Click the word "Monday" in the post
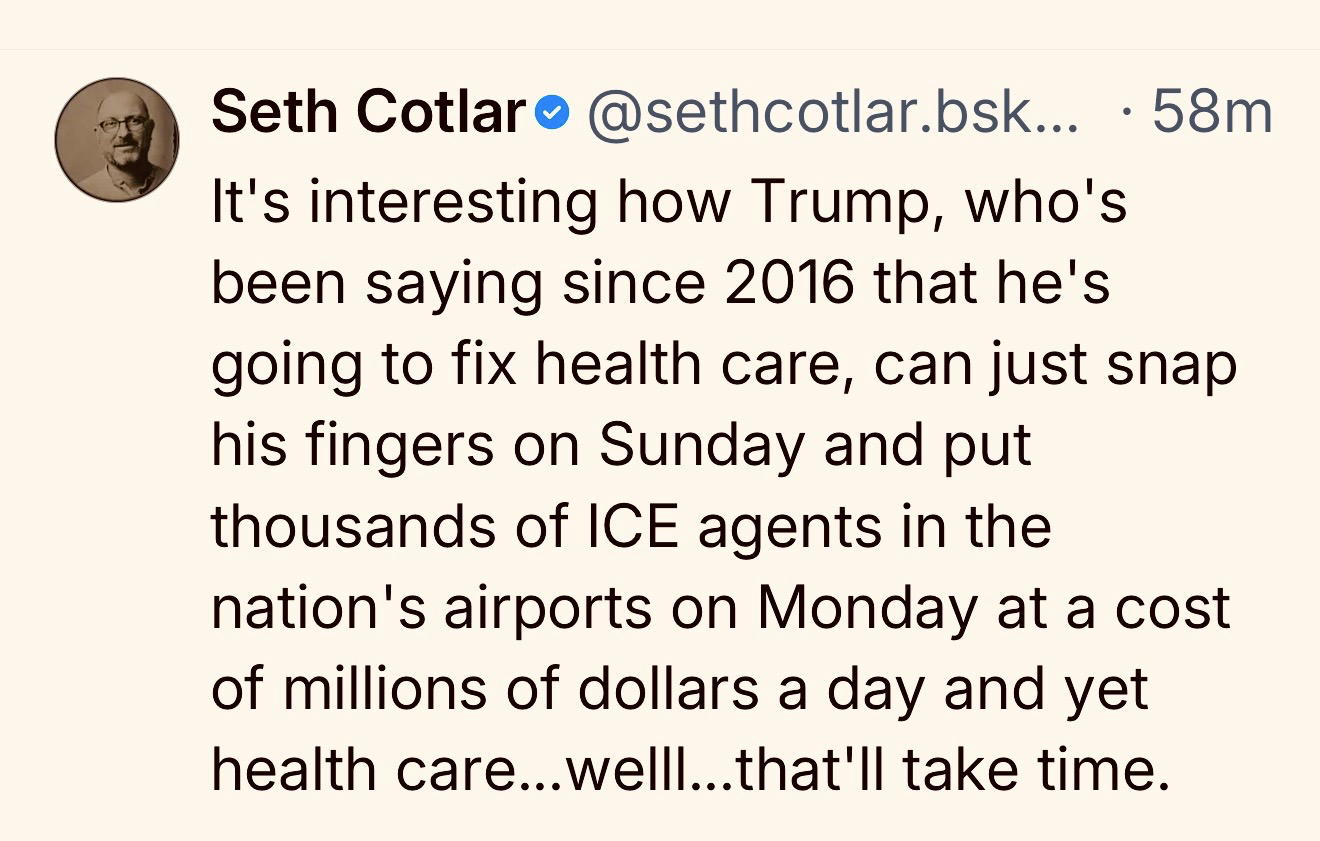 pyautogui.click(x=866, y=608)
